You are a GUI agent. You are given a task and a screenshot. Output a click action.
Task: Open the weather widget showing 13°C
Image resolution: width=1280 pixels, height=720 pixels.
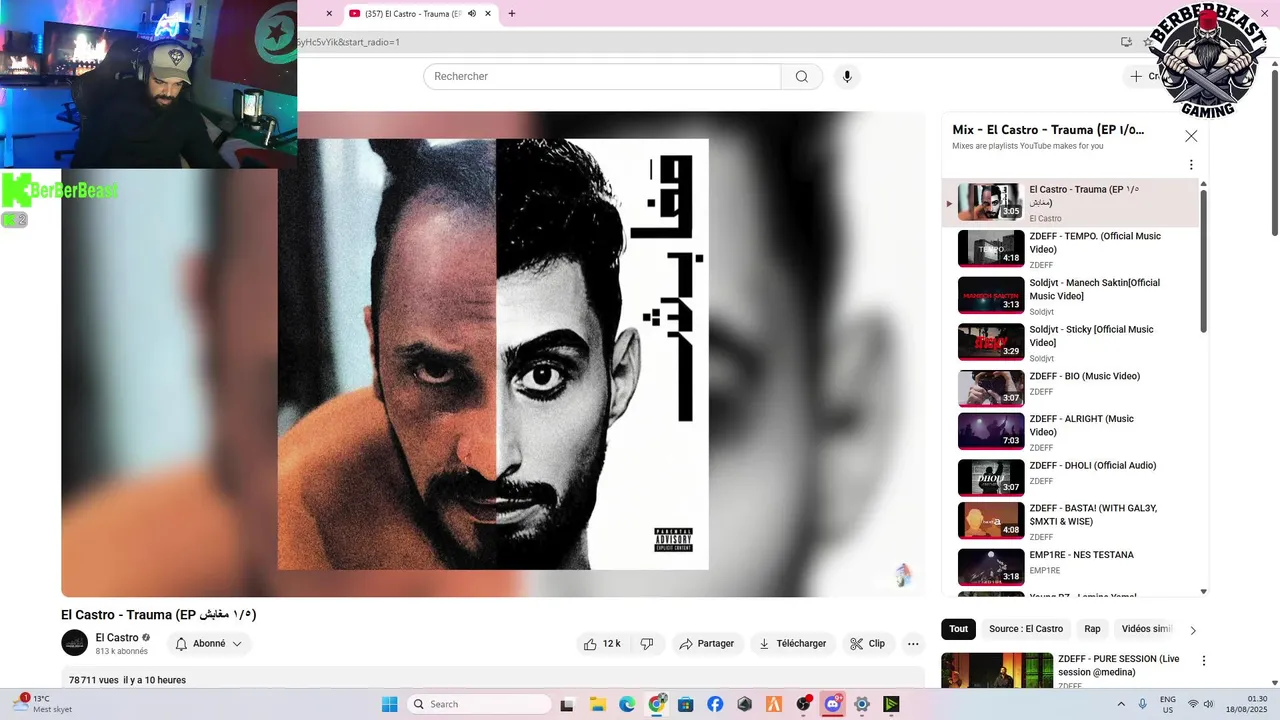pyautogui.click(x=43, y=704)
